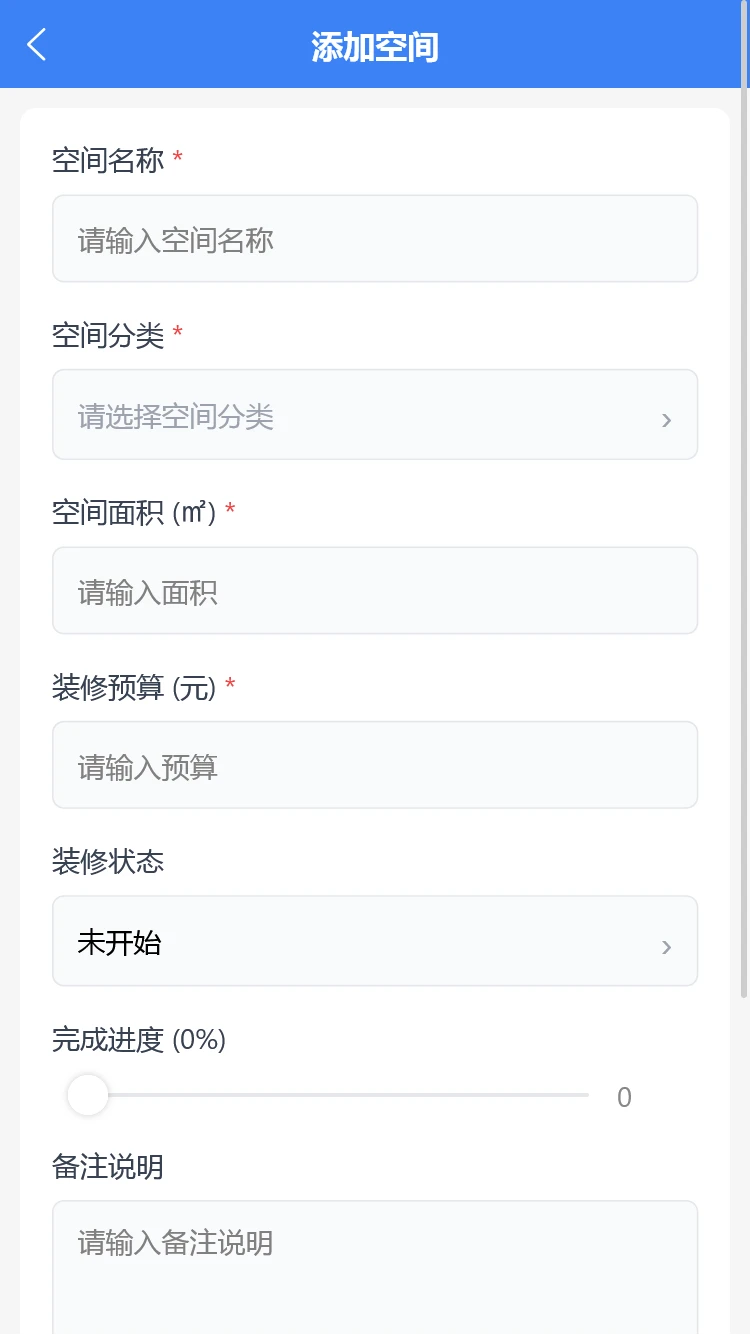Click the 请输入面积 field
The width and height of the screenshot is (752, 1336).
(375, 590)
